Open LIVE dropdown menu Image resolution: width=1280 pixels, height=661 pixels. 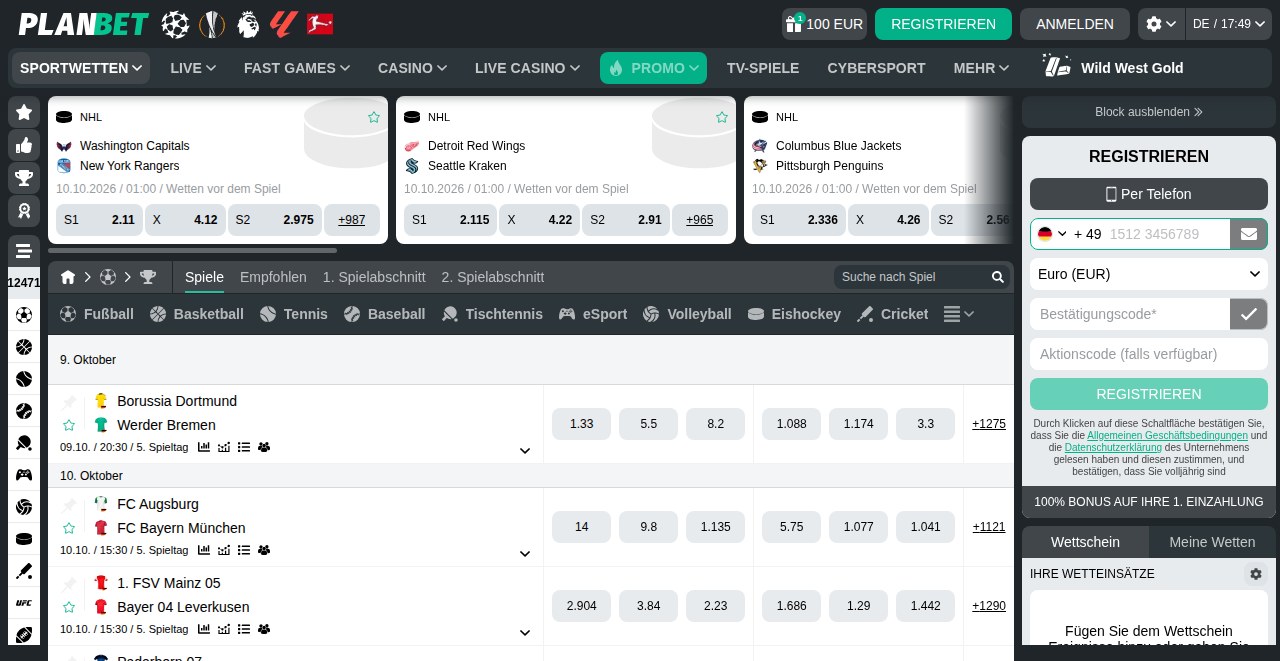coord(193,68)
